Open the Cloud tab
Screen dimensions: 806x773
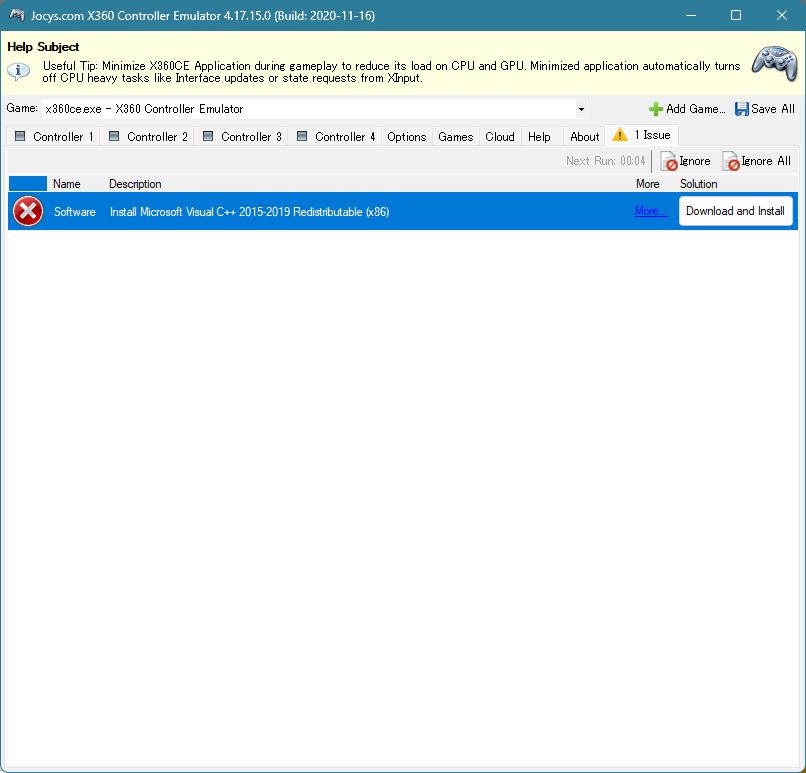point(500,137)
